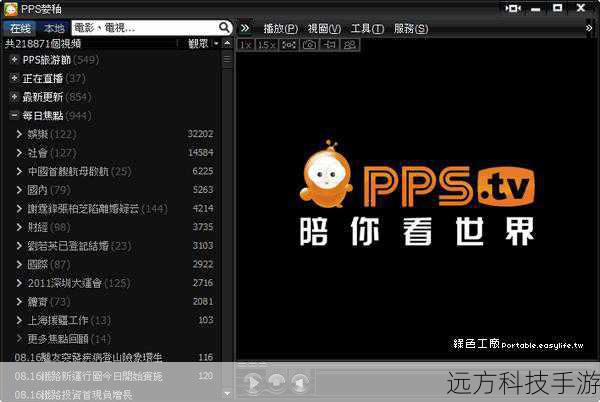
Task: Expand the PPS旅游節 category
Action: (x=14, y=60)
